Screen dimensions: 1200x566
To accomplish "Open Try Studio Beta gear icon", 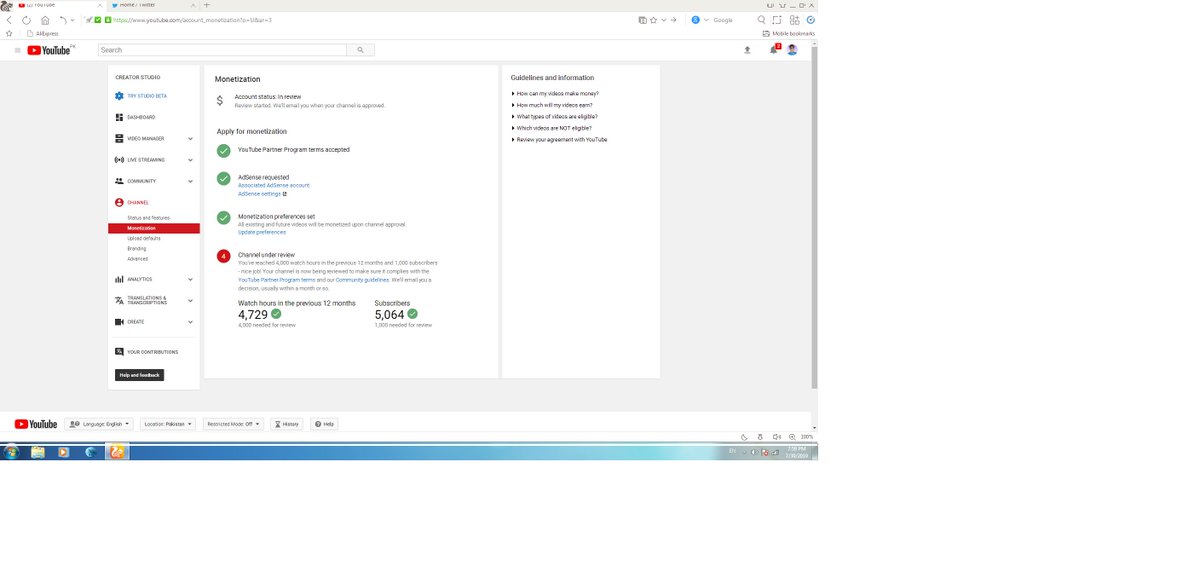I will [x=119, y=96].
